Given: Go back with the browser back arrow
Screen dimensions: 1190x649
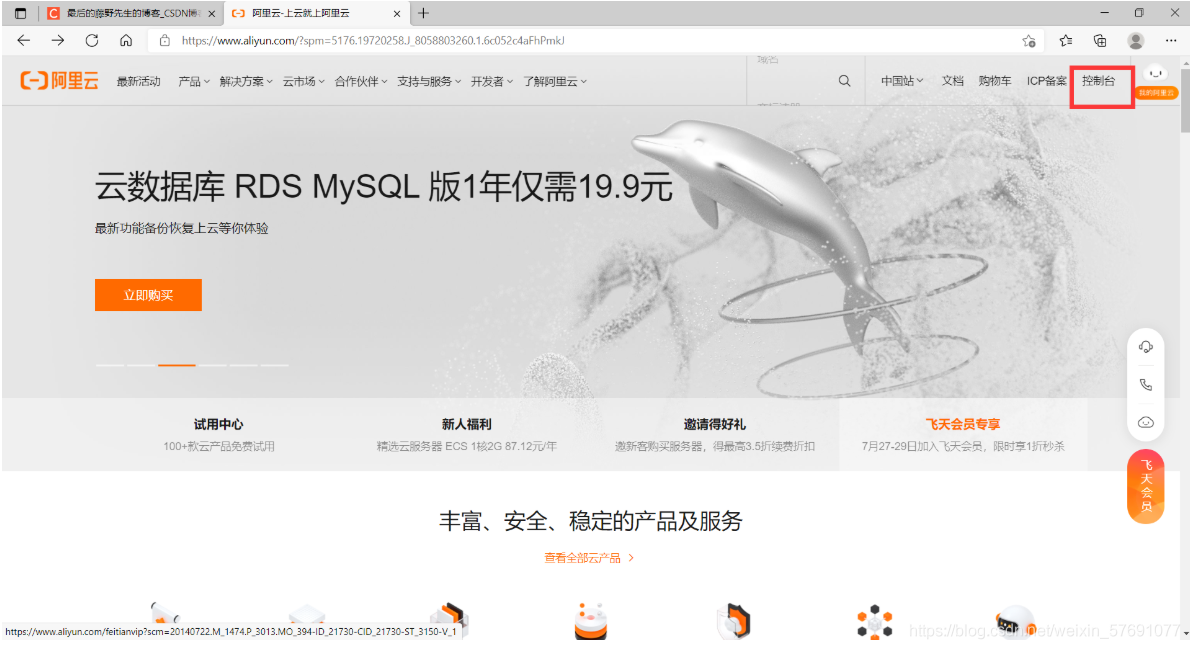Looking at the screenshot, I should [x=24, y=41].
